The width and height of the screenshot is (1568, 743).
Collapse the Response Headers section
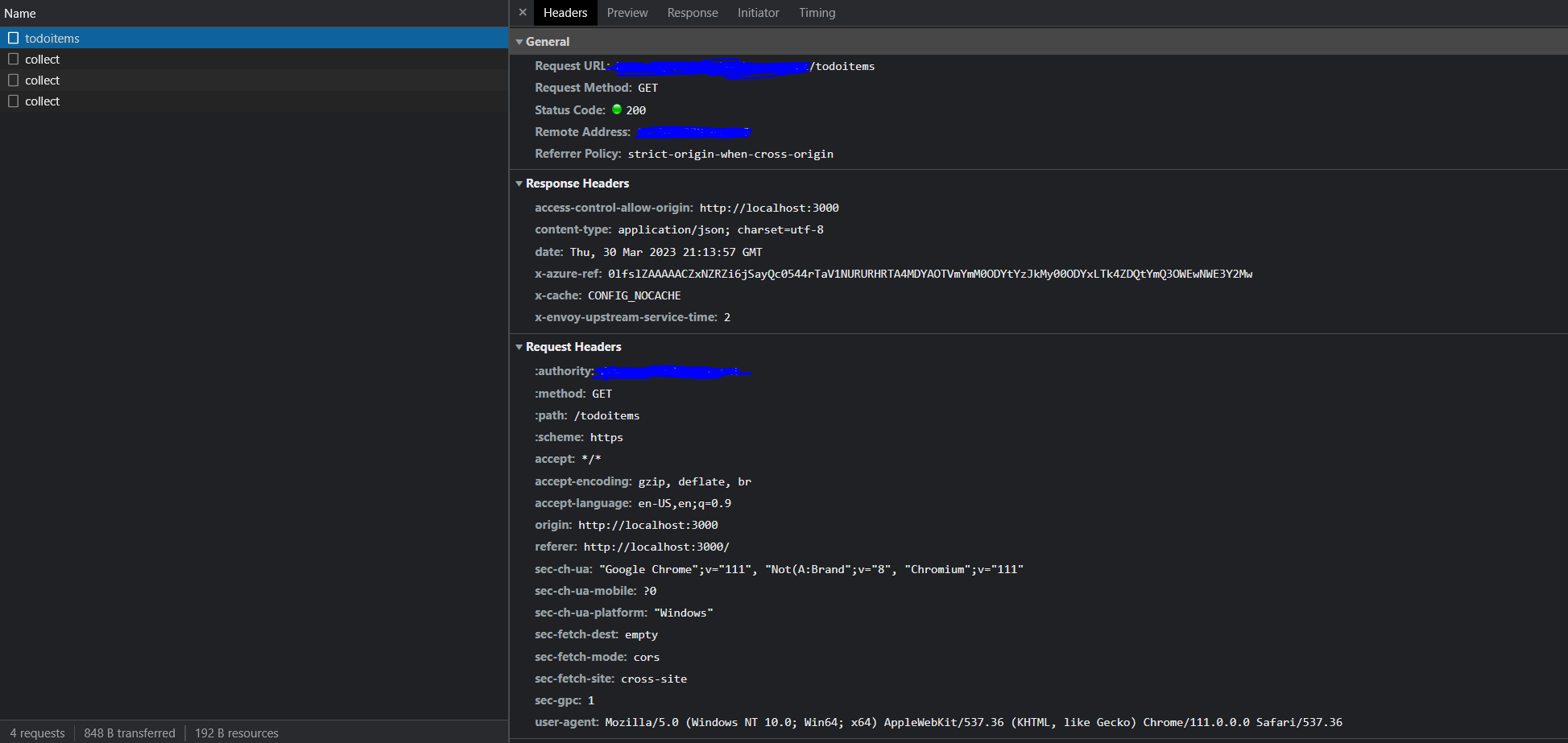(x=519, y=184)
